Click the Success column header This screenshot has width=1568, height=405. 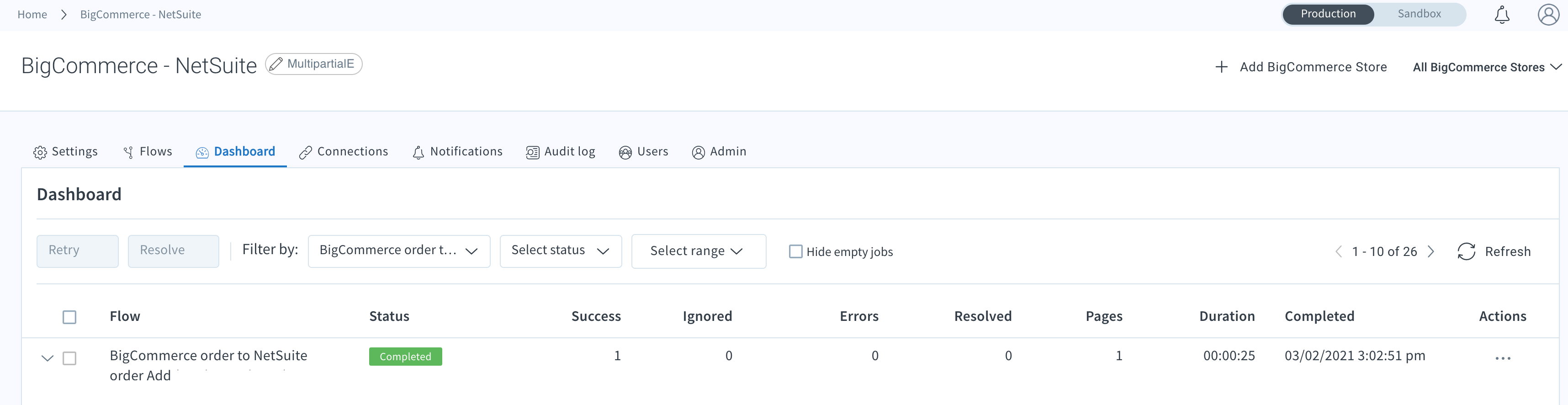596,316
